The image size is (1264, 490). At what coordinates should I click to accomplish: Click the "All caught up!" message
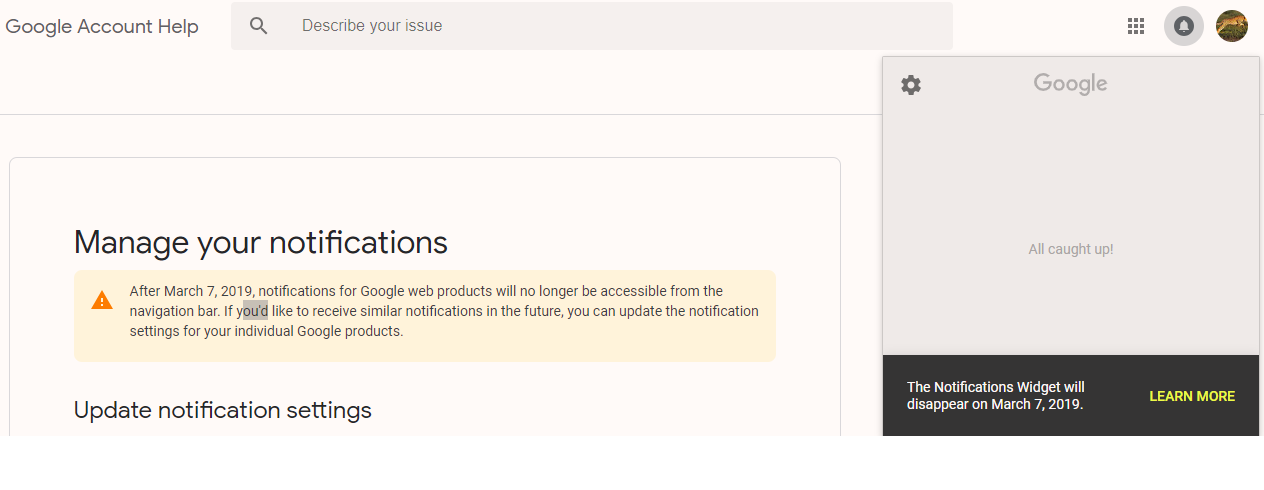click(1071, 249)
